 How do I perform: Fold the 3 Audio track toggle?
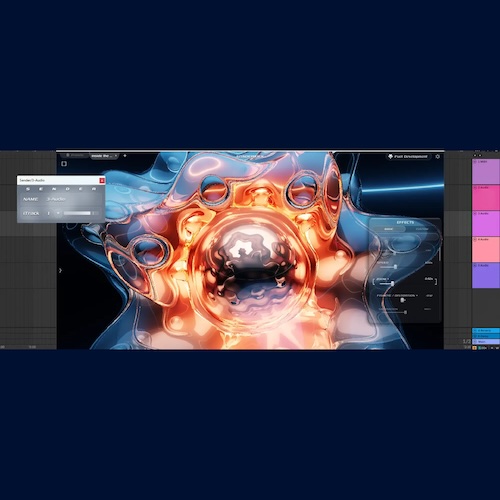pyautogui.click(x=475, y=214)
